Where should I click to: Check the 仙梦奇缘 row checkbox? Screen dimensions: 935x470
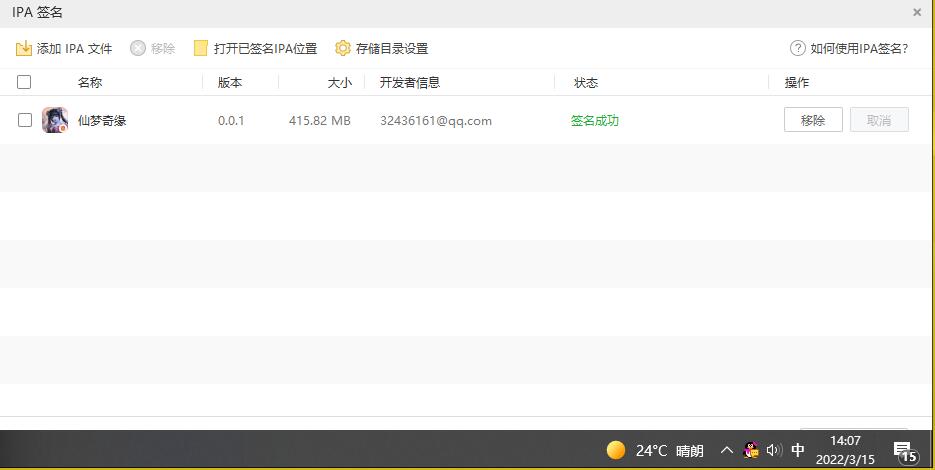(x=25, y=120)
